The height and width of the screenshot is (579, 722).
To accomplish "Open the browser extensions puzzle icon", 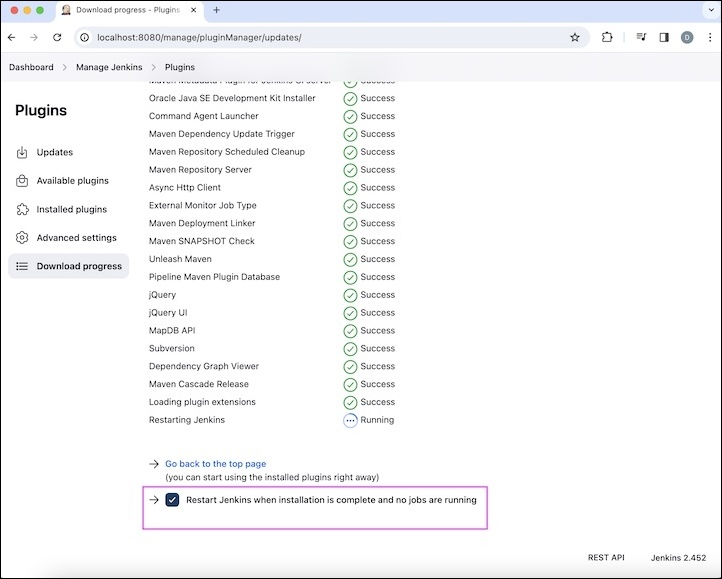I will click(x=607, y=37).
